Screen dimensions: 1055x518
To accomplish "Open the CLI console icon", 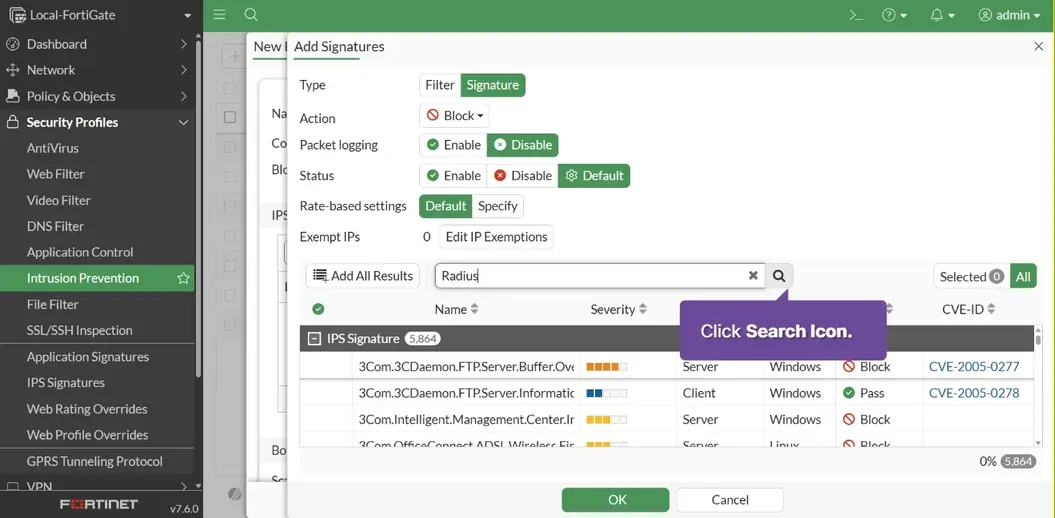I will (856, 15).
